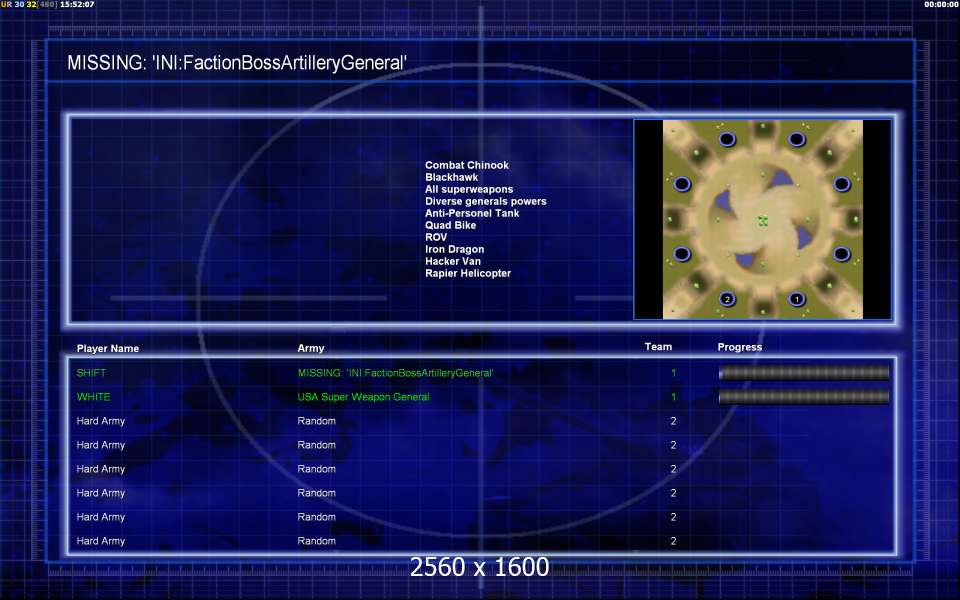Open the circular map preview thumbnail
Viewport: 960px width, 600px height.
coord(763,219)
